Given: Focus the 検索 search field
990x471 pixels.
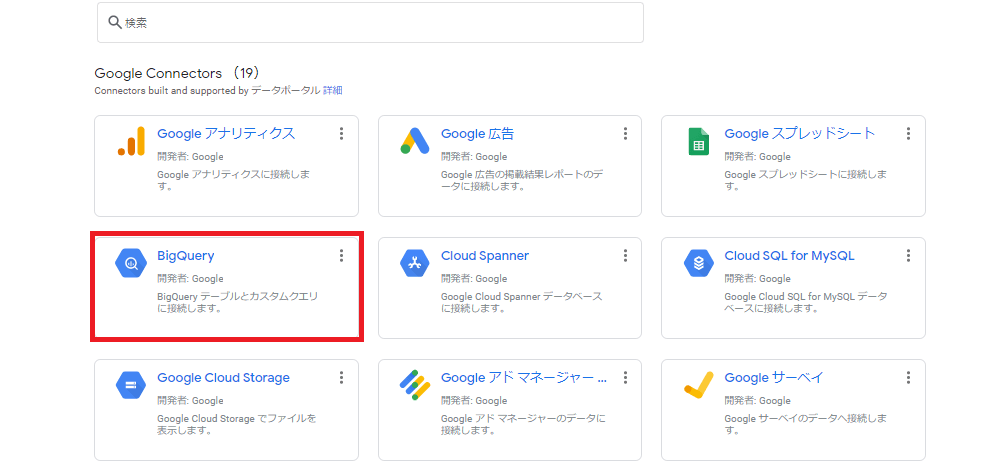Looking at the screenshot, I should pos(371,23).
